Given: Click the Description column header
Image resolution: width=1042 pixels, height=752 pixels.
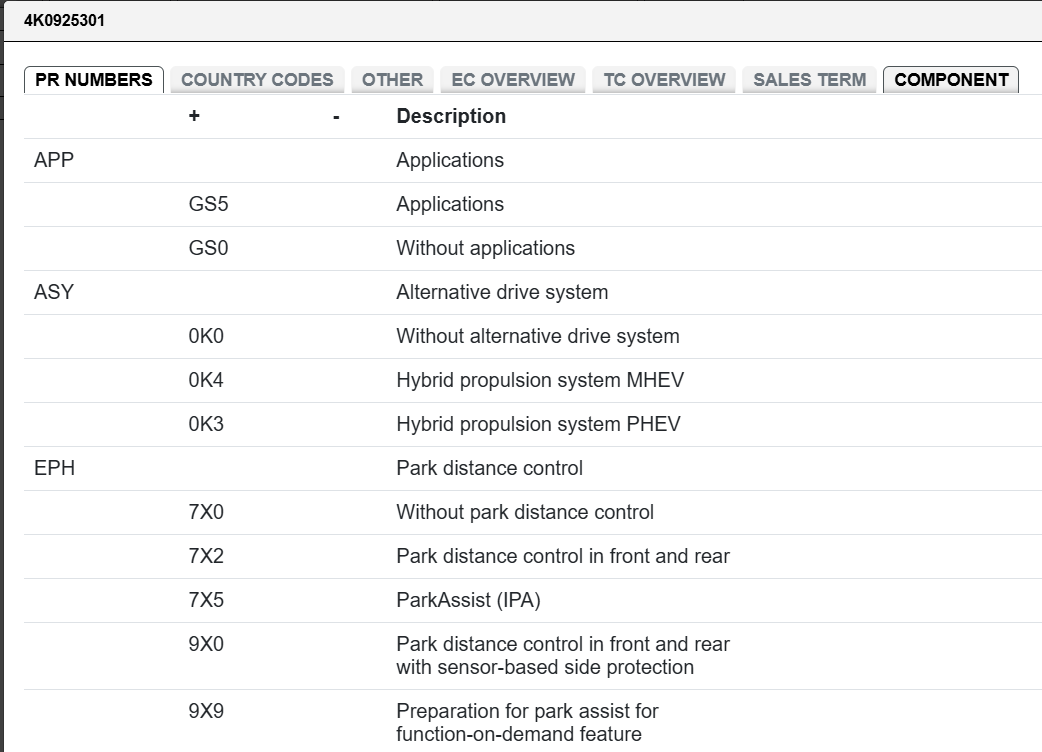Looking at the screenshot, I should (451, 116).
